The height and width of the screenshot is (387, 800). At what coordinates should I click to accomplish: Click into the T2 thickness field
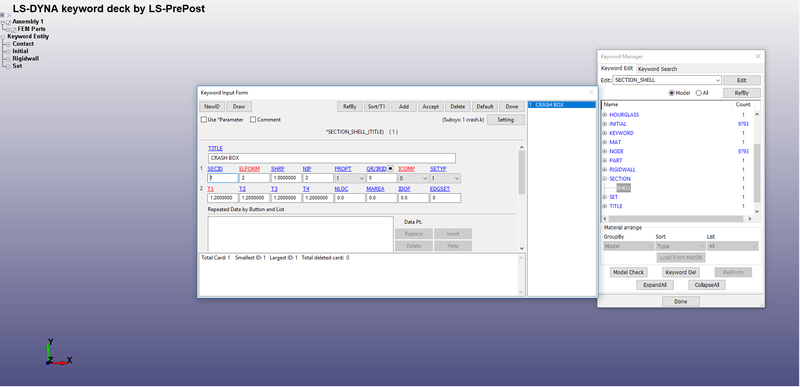[x=255, y=198]
